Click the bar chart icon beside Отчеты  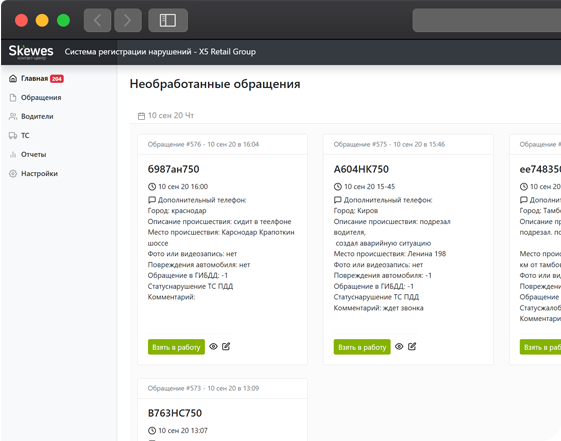(x=13, y=155)
